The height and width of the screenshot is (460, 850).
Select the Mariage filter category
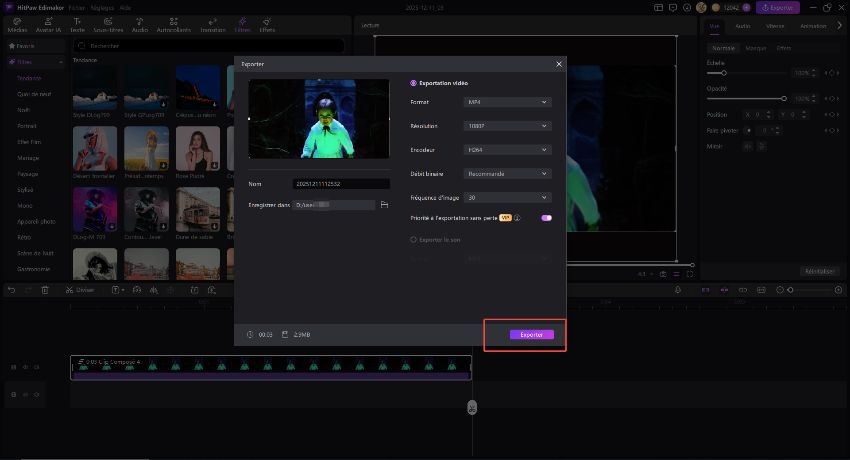28,158
